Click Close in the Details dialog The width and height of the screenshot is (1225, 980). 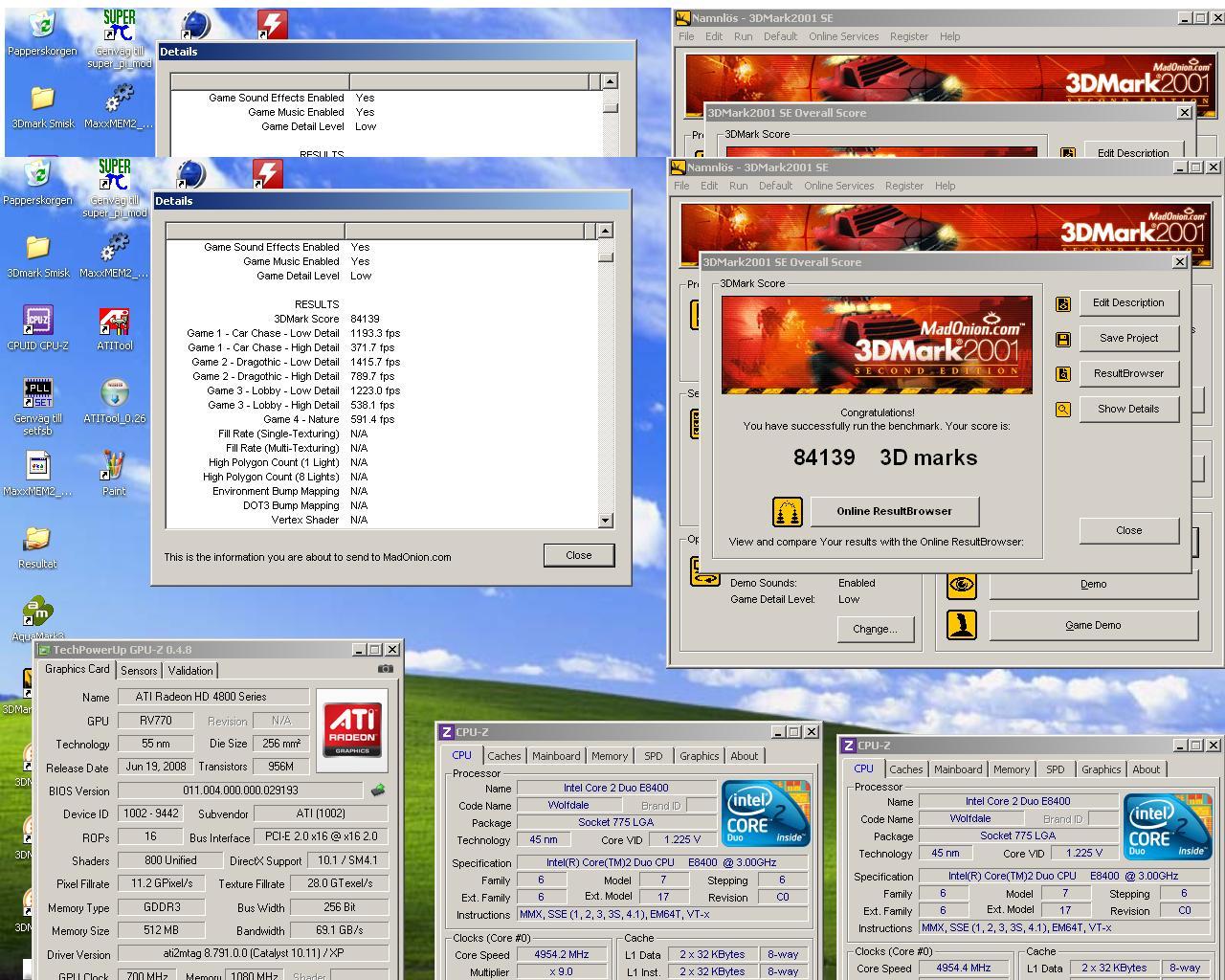point(579,555)
